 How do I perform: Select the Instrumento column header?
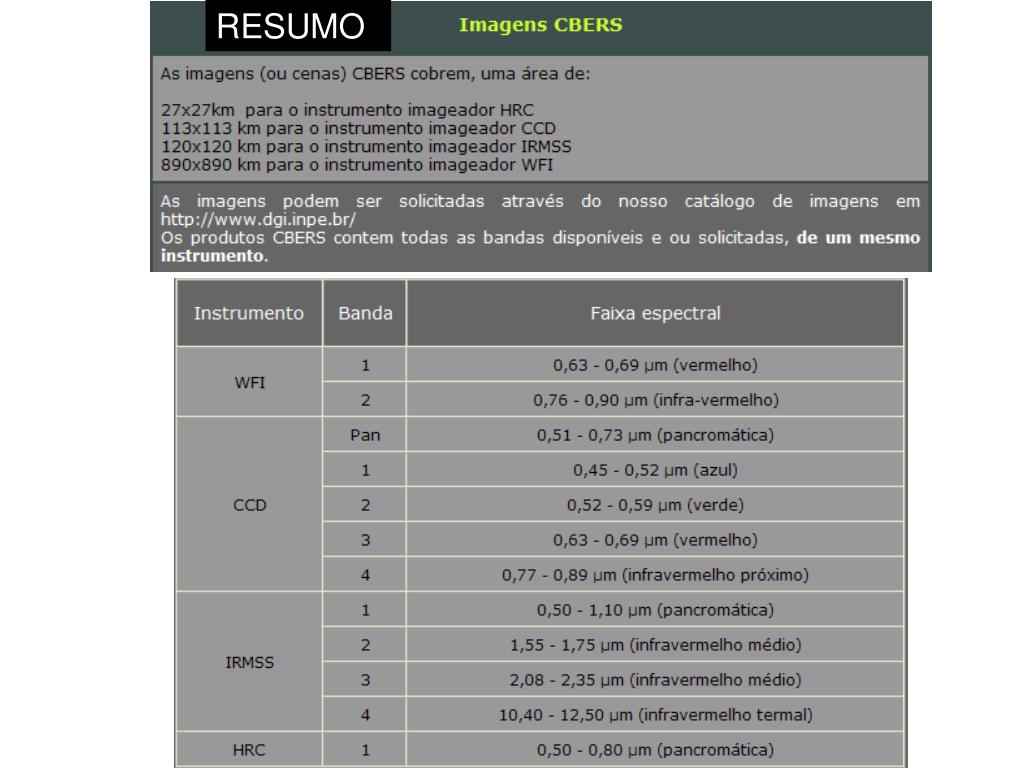[x=249, y=313]
